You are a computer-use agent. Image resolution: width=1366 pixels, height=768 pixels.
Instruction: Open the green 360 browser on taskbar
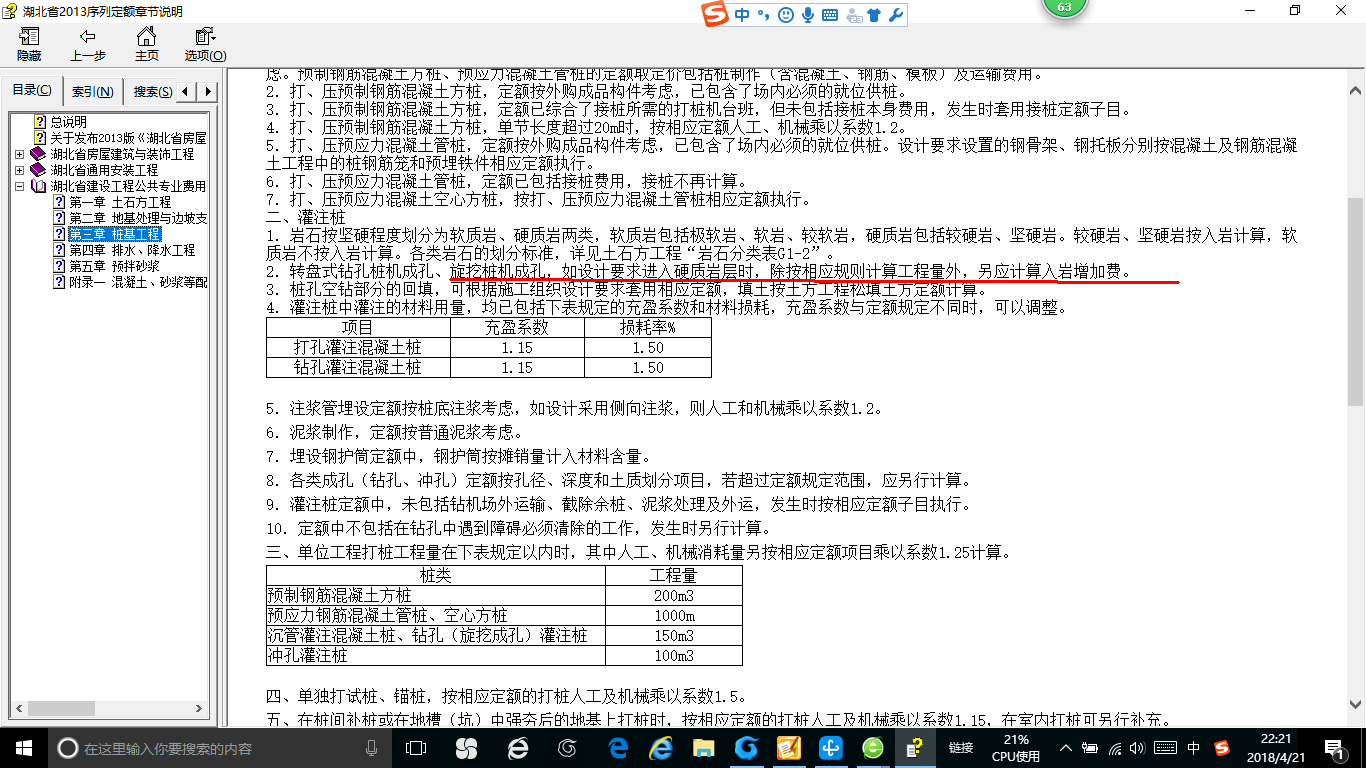(873, 748)
